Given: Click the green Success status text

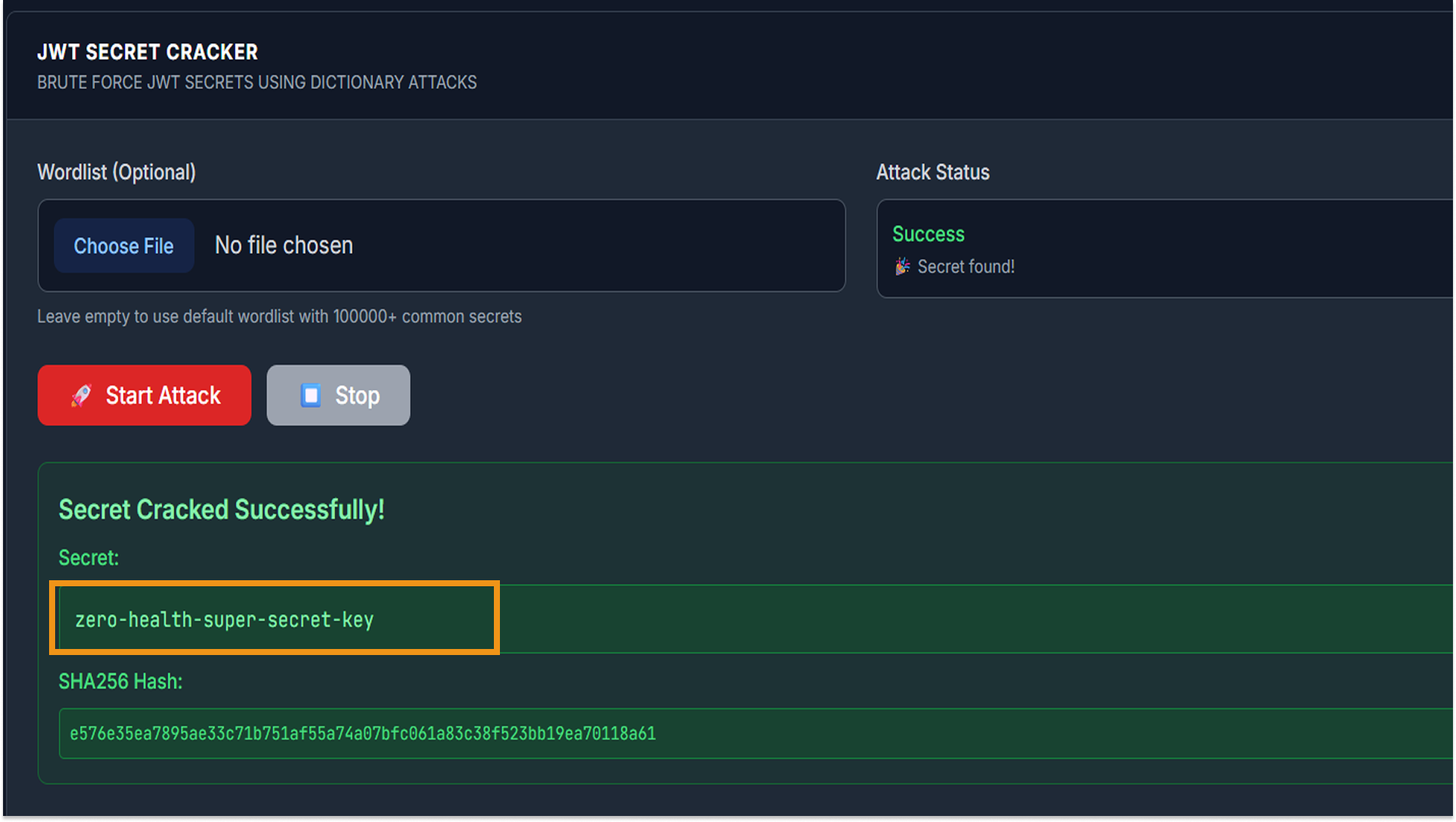Looking at the screenshot, I should (x=928, y=234).
